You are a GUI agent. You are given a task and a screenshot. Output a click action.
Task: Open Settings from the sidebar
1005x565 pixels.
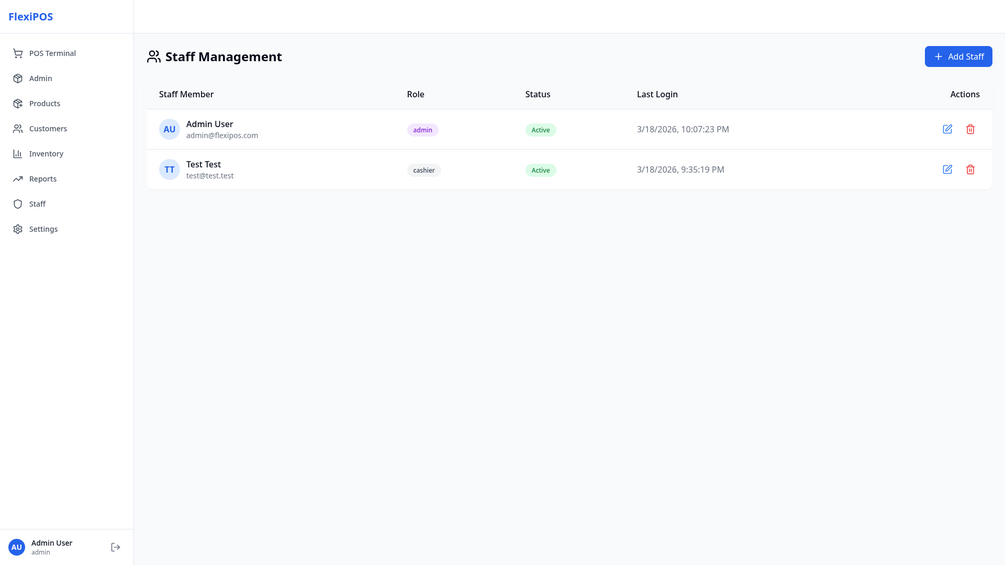[x=43, y=229]
